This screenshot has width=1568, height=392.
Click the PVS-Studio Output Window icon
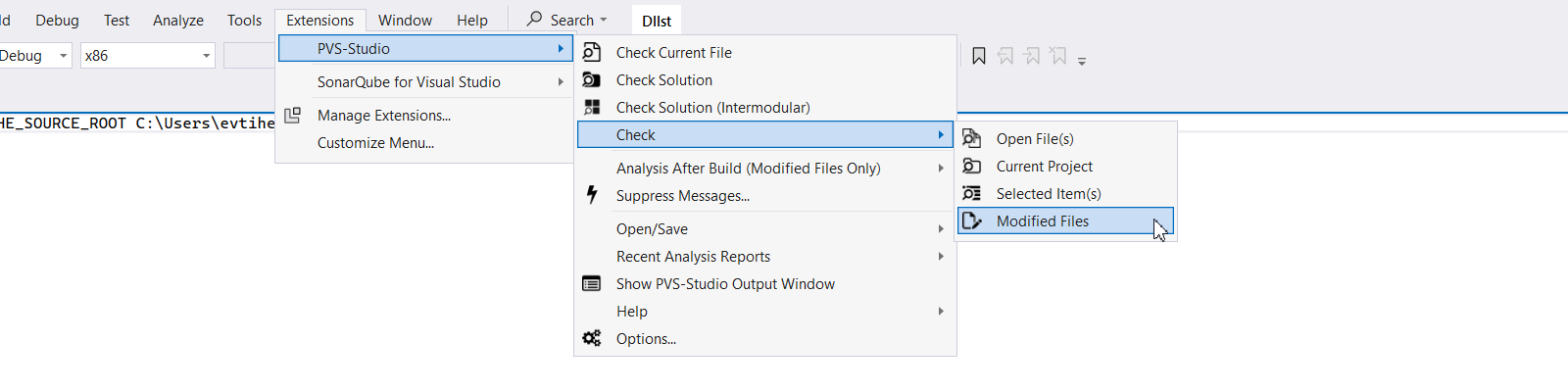click(x=592, y=283)
